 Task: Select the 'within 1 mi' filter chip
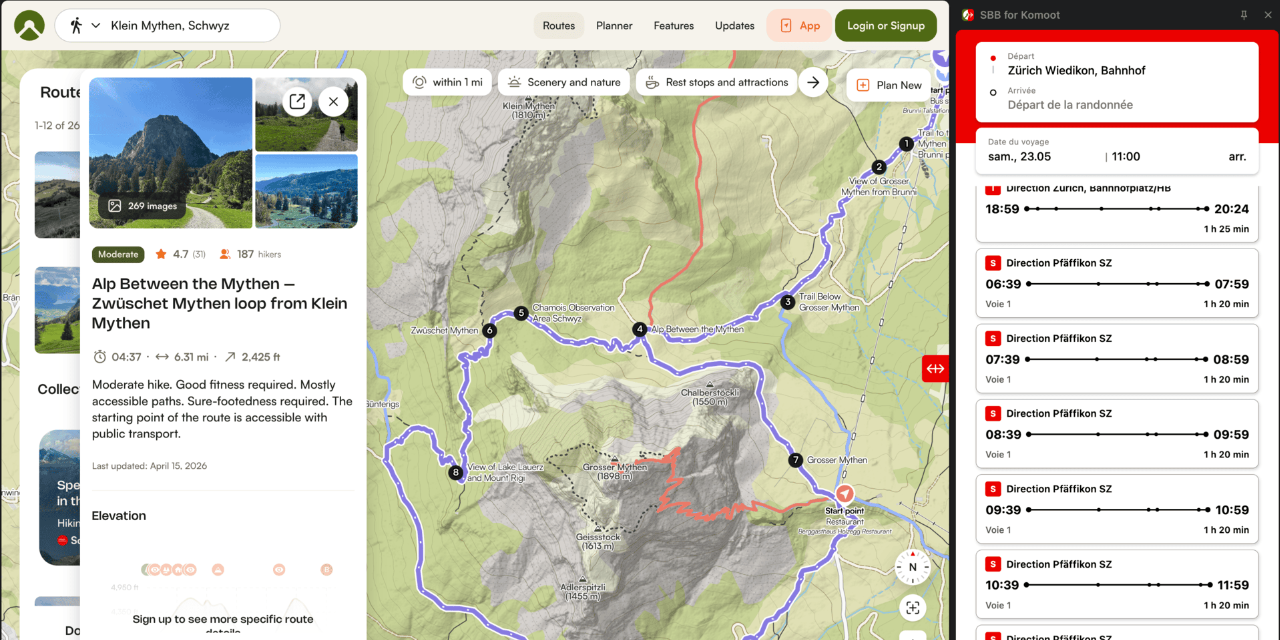[447, 82]
